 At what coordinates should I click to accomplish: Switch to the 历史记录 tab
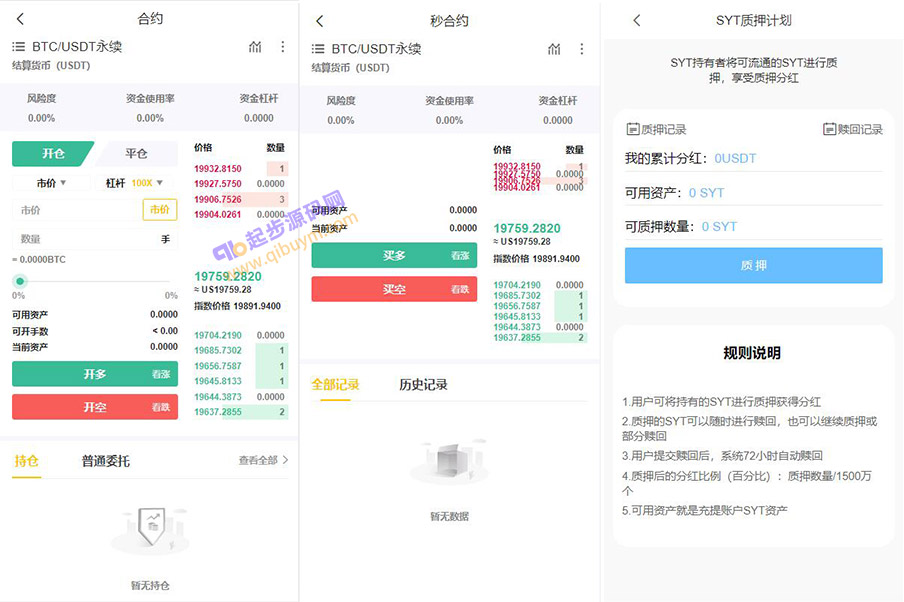tap(423, 384)
